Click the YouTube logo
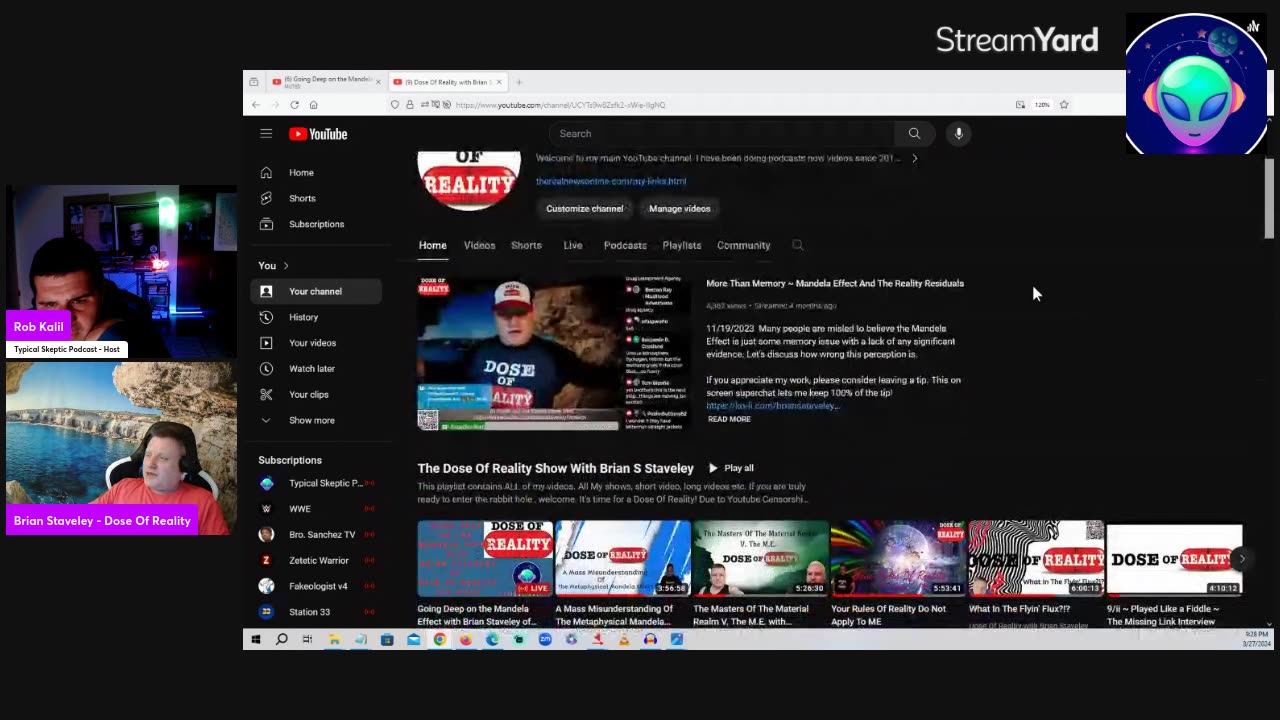 click(x=318, y=134)
